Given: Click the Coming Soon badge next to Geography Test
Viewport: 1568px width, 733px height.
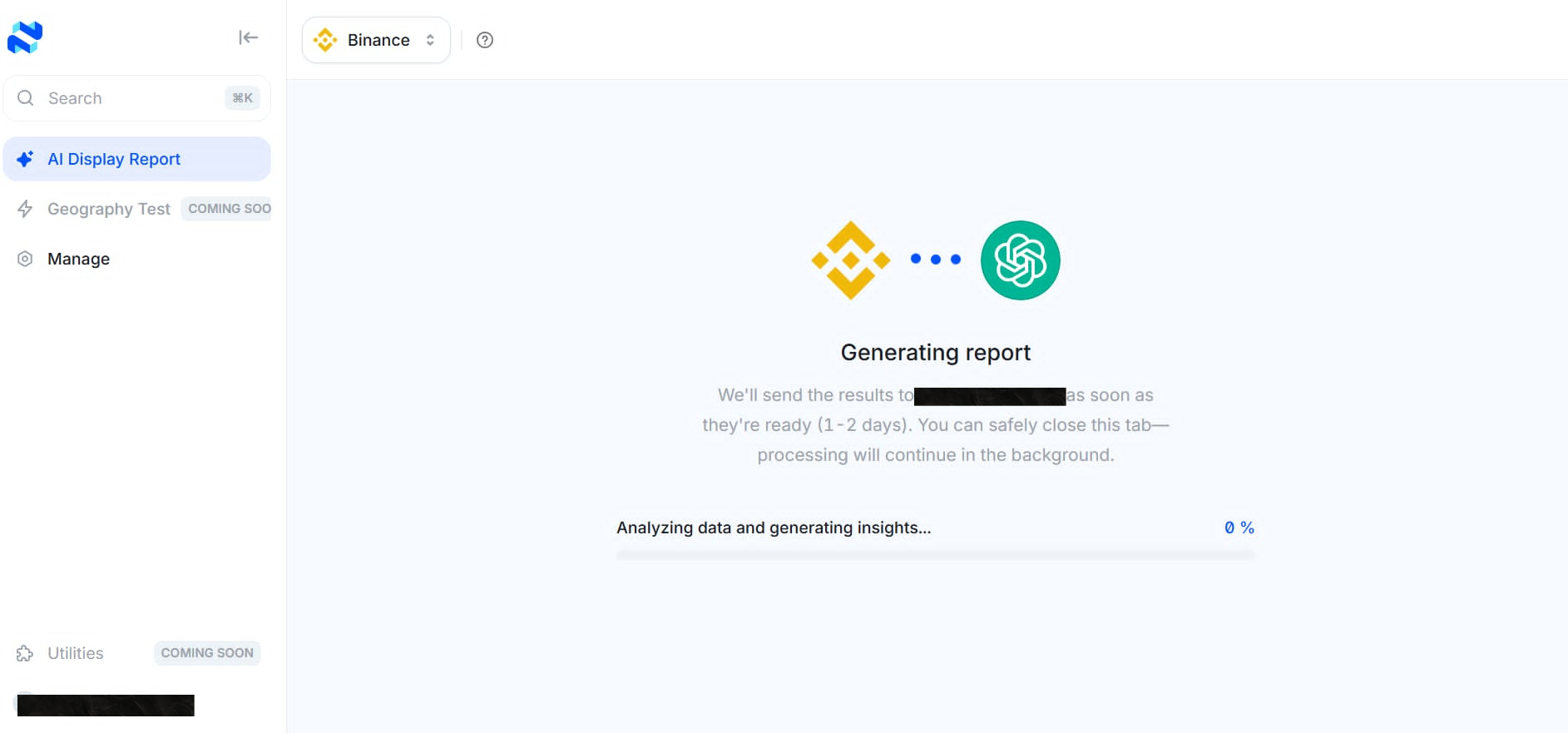Looking at the screenshot, I should pos(226,208).
